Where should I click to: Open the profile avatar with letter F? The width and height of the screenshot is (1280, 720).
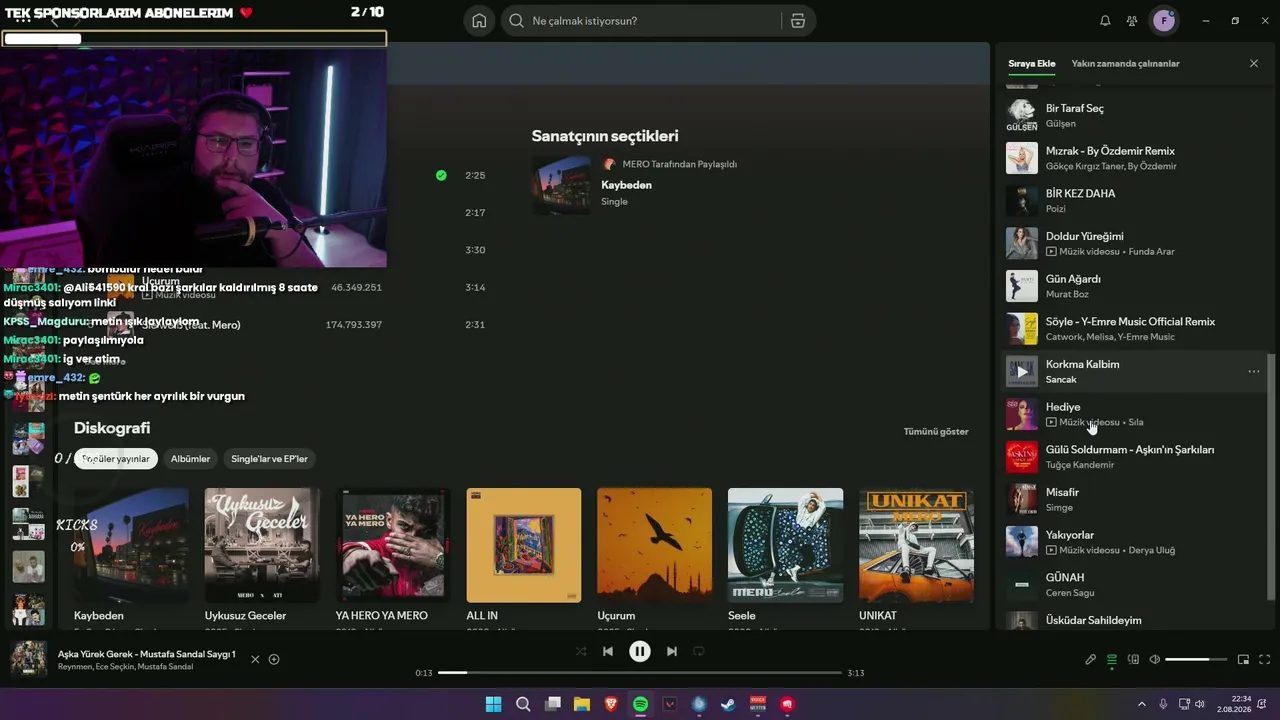click(1163, 21)
